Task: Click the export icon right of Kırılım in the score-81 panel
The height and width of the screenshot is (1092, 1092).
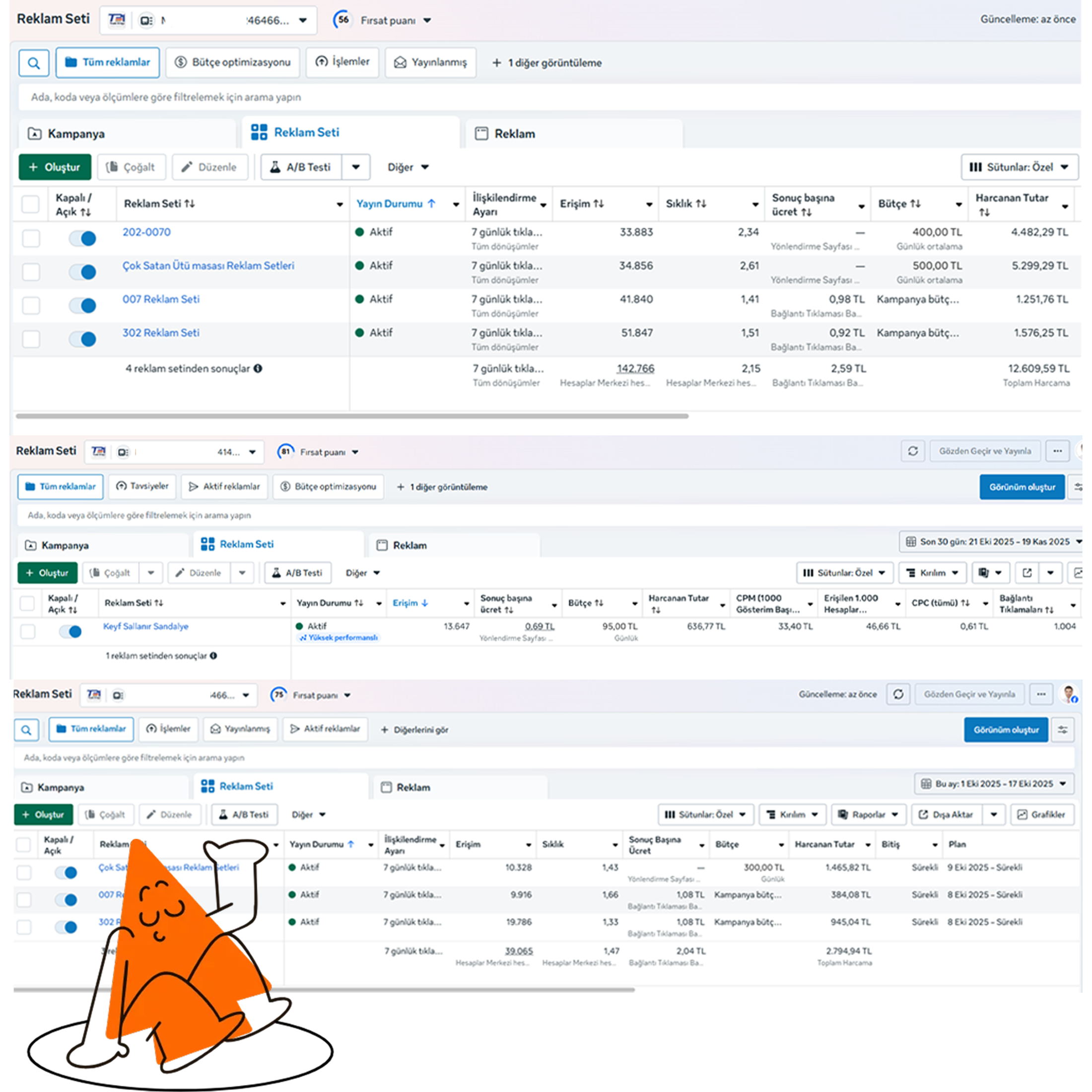Action: (1027, 573)
